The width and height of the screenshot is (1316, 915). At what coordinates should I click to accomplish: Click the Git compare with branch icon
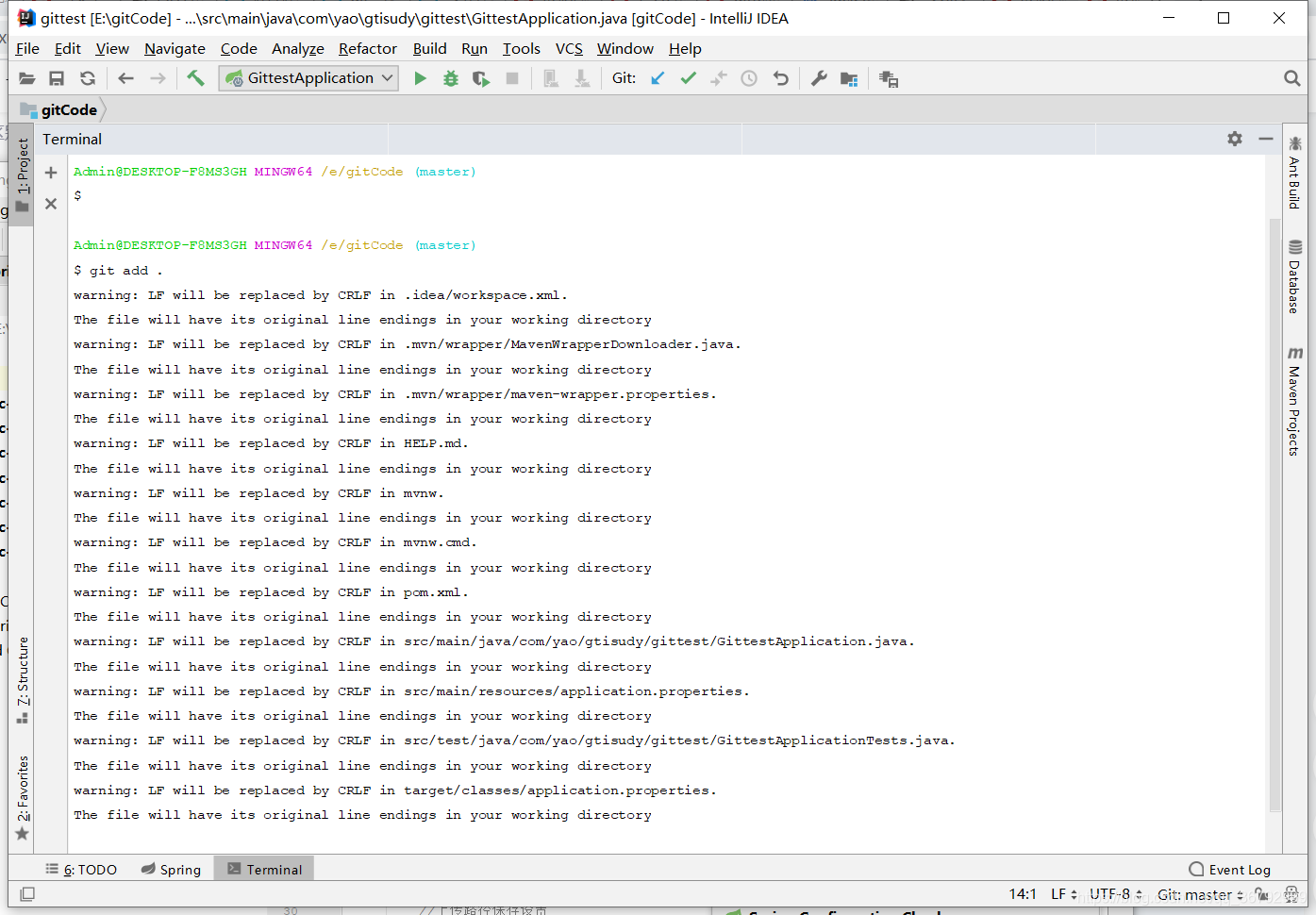click(x=719, y=78)
